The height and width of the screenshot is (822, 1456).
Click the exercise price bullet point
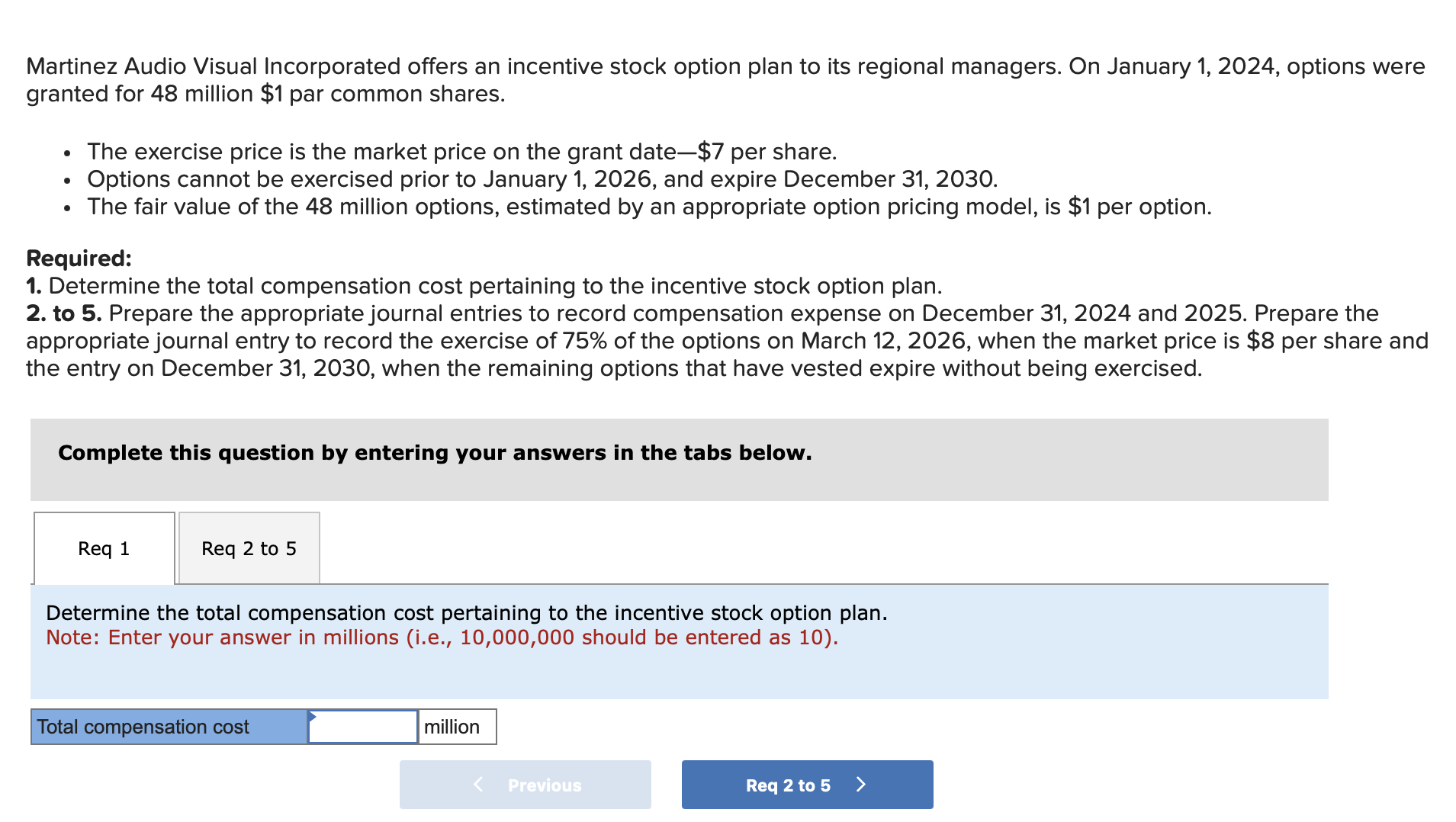[461, 152]
